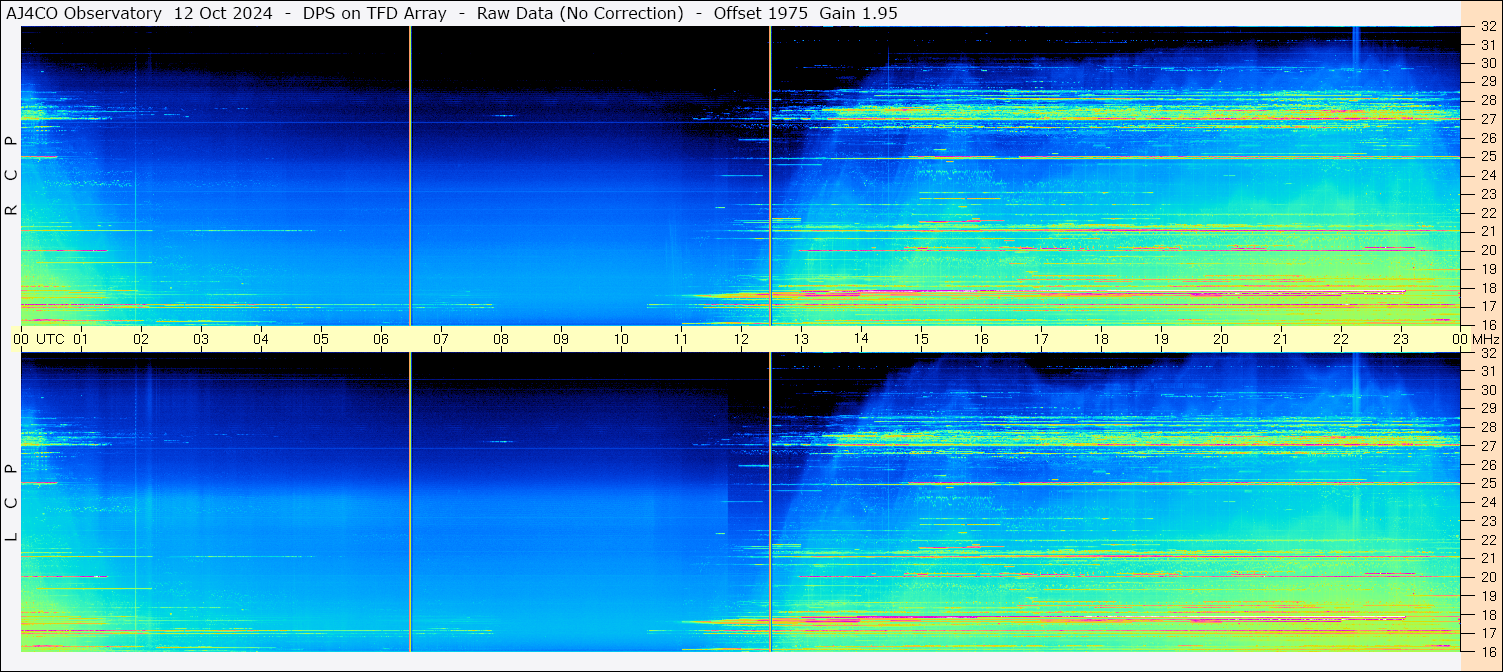Click the 23 UTC hour label
Image resolution: width=1503 pixels, height=672 pixels.
pos(1401,339)
